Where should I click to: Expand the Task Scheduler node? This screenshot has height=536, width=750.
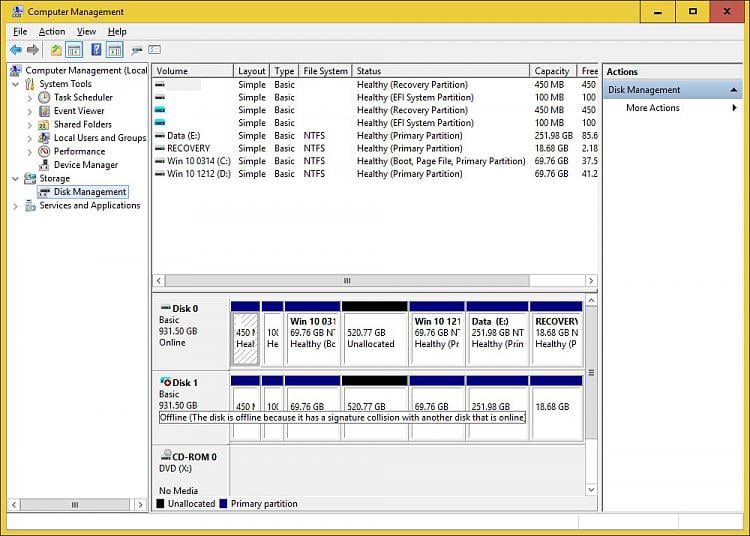pos(30,98)
